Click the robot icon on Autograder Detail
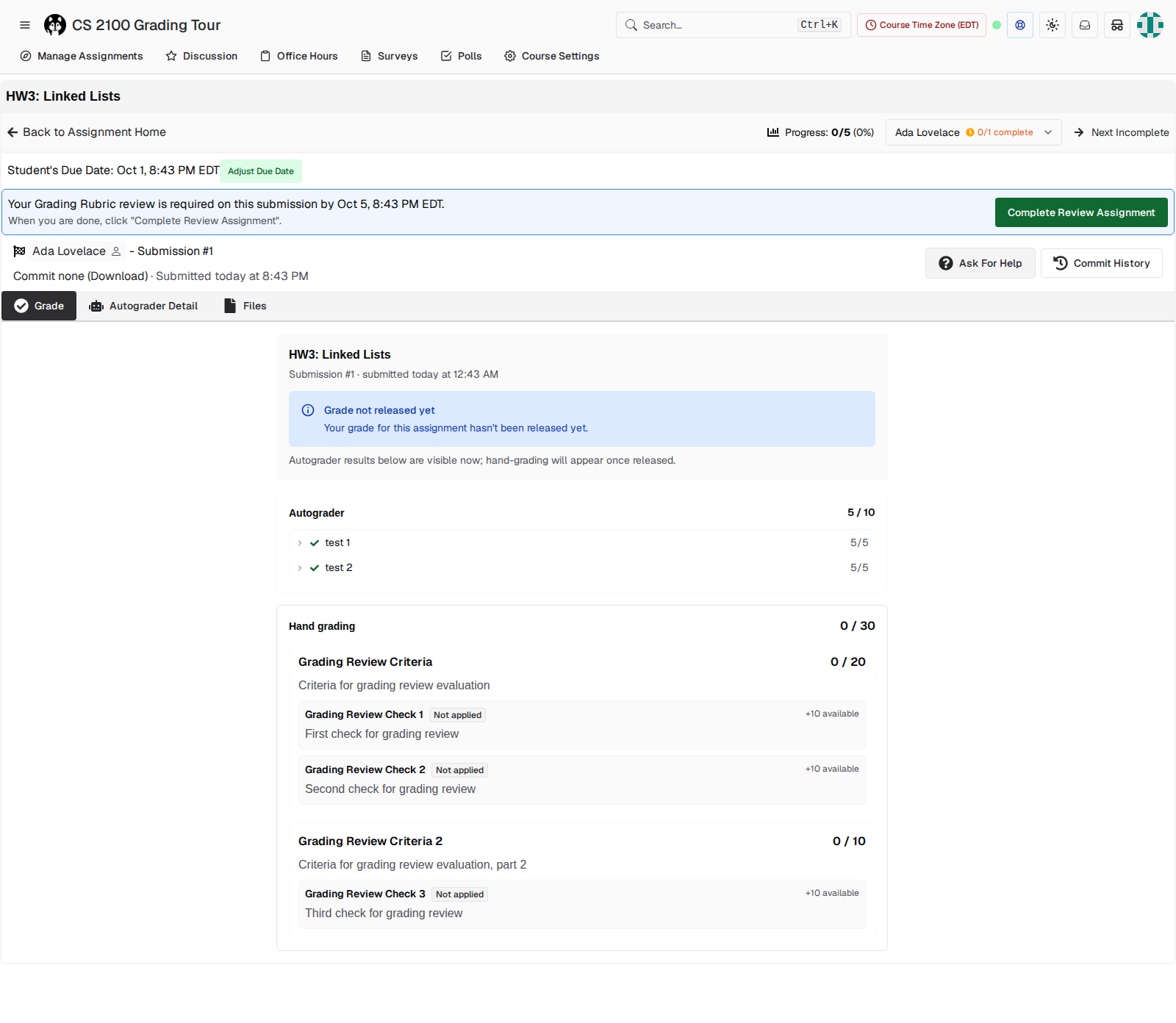The width and height of the screenshot is (1176, 1023). (96, 306)
